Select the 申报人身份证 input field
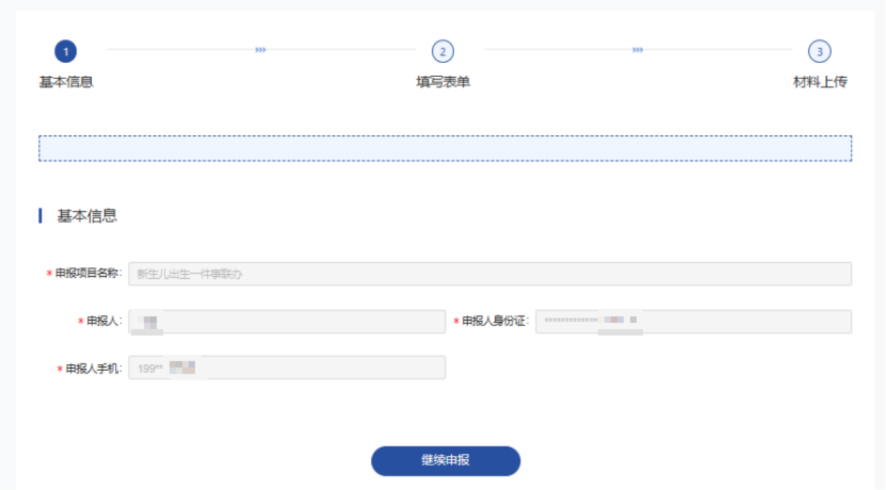Screen dimensions: 886x490 693,321
